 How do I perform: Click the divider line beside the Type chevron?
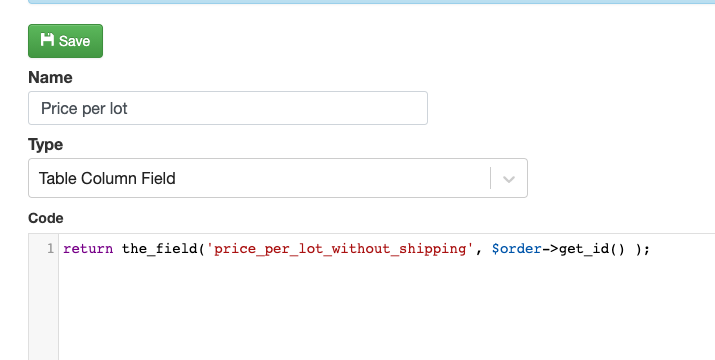[x=491, y=178]
